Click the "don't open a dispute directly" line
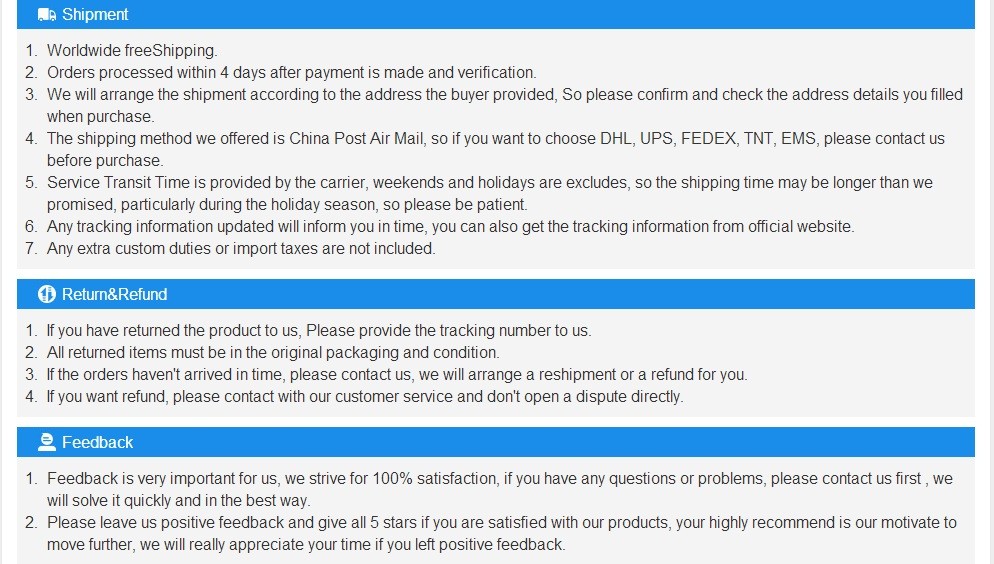This screenshot has height=564, width=994. [365, 396]
